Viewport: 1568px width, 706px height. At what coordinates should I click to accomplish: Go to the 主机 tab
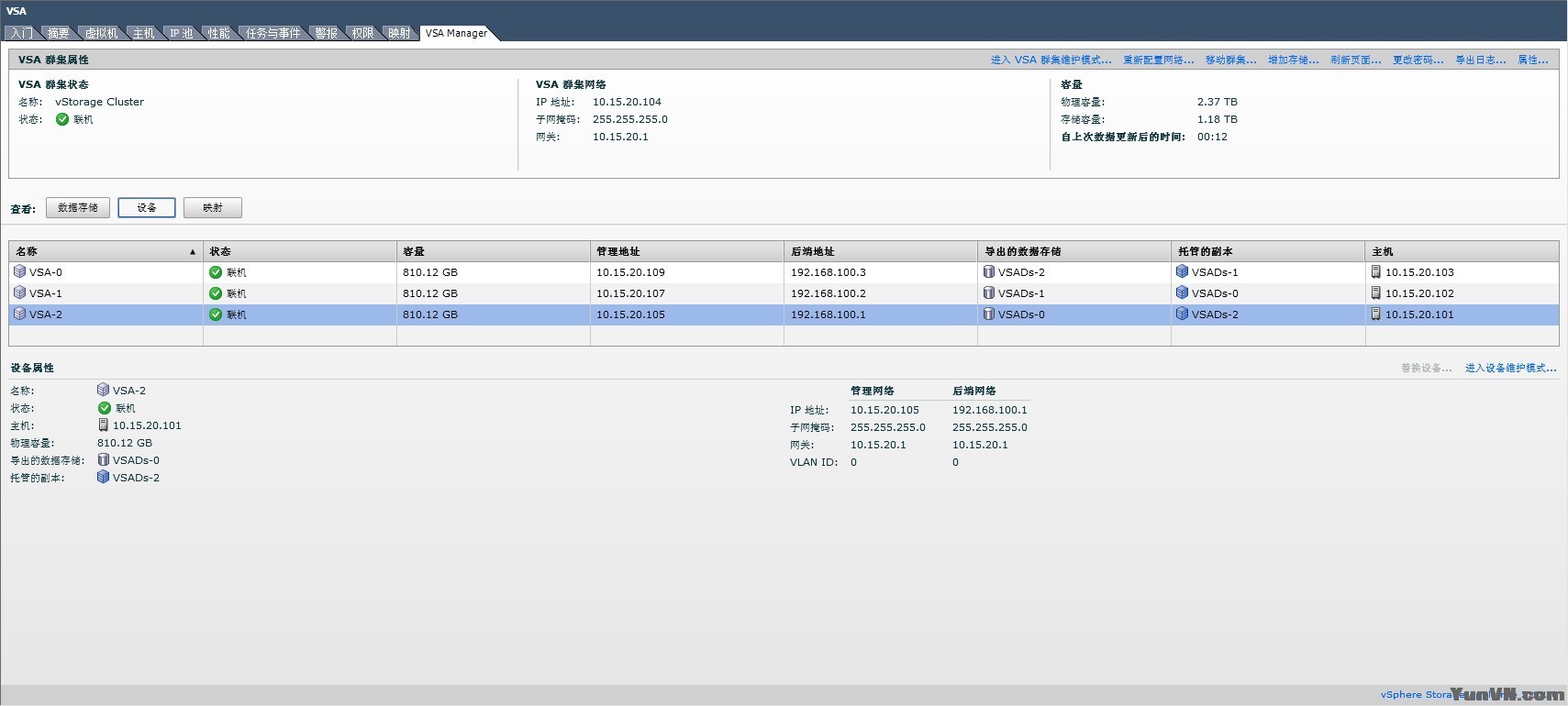pos(144,33)
